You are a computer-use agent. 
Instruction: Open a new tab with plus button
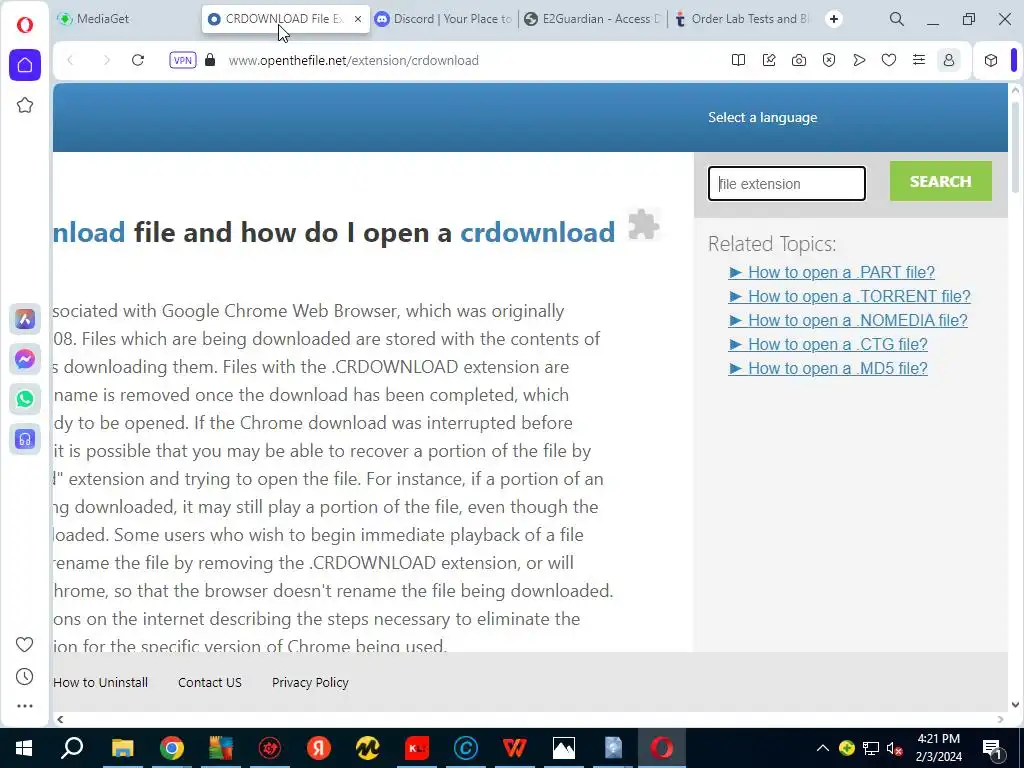[833, 19]
